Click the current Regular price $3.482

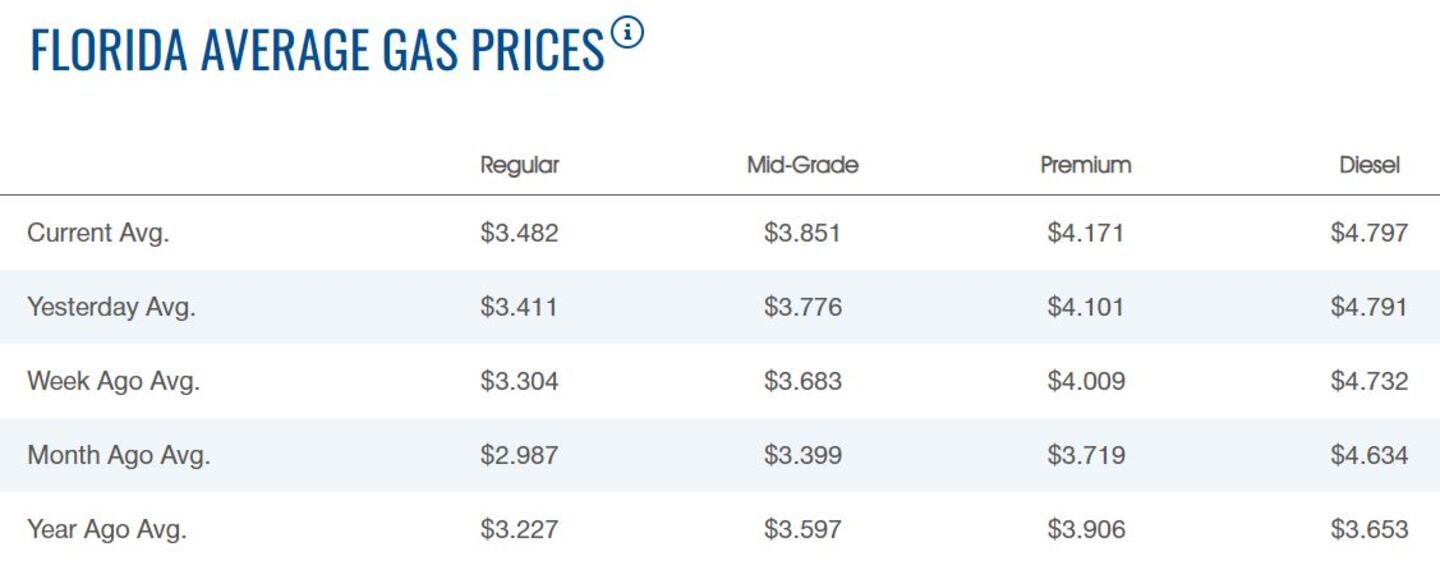(519, 233)
